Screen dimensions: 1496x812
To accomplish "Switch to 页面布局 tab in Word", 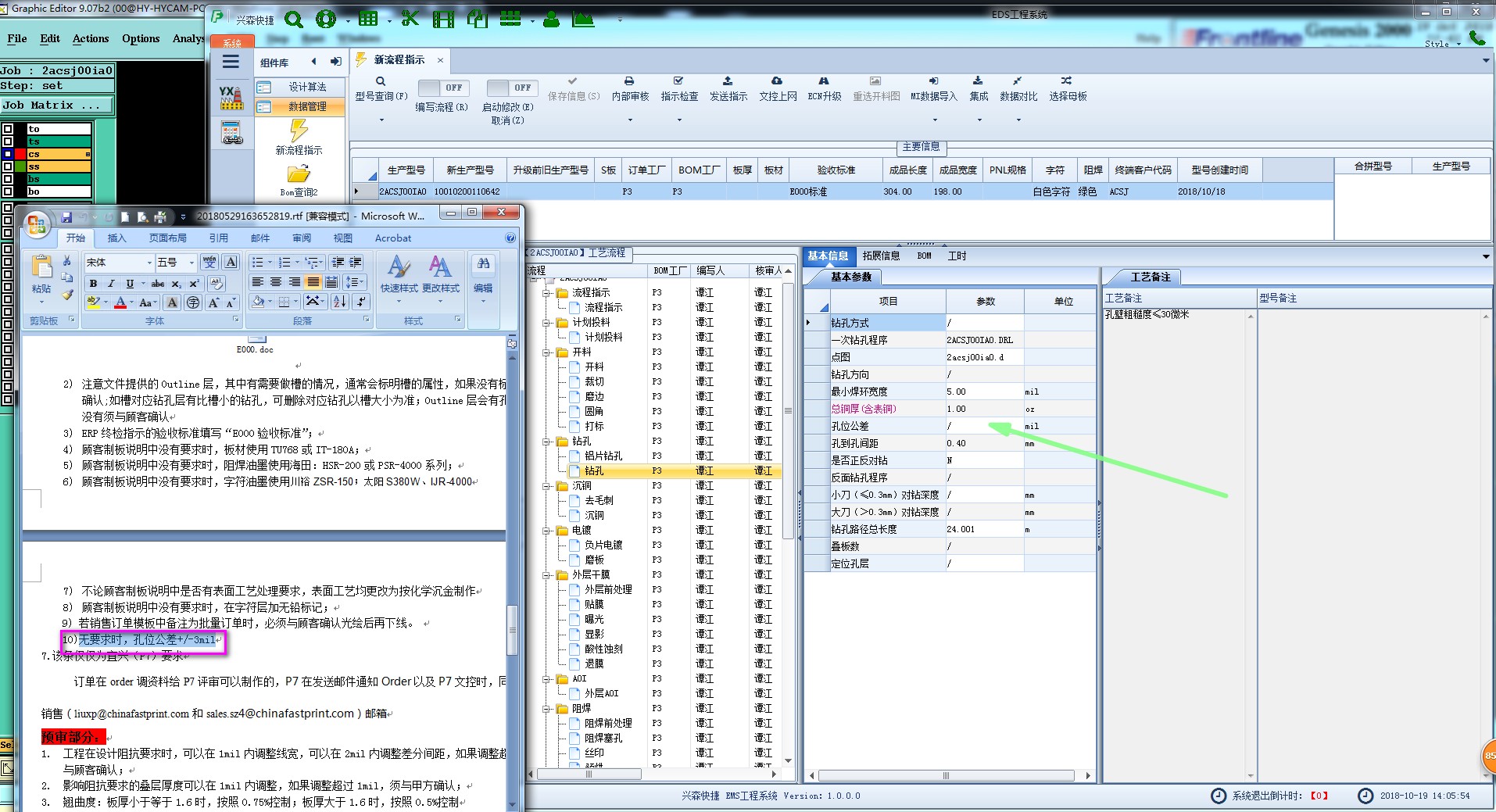I will tap(167, 238).
